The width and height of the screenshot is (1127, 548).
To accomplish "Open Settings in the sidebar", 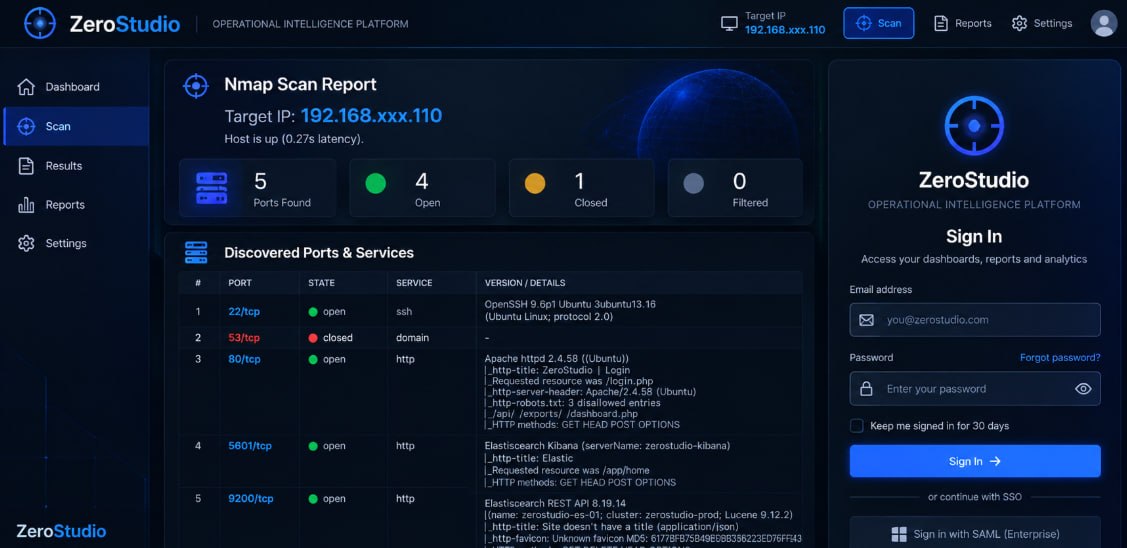I will 75,244.
